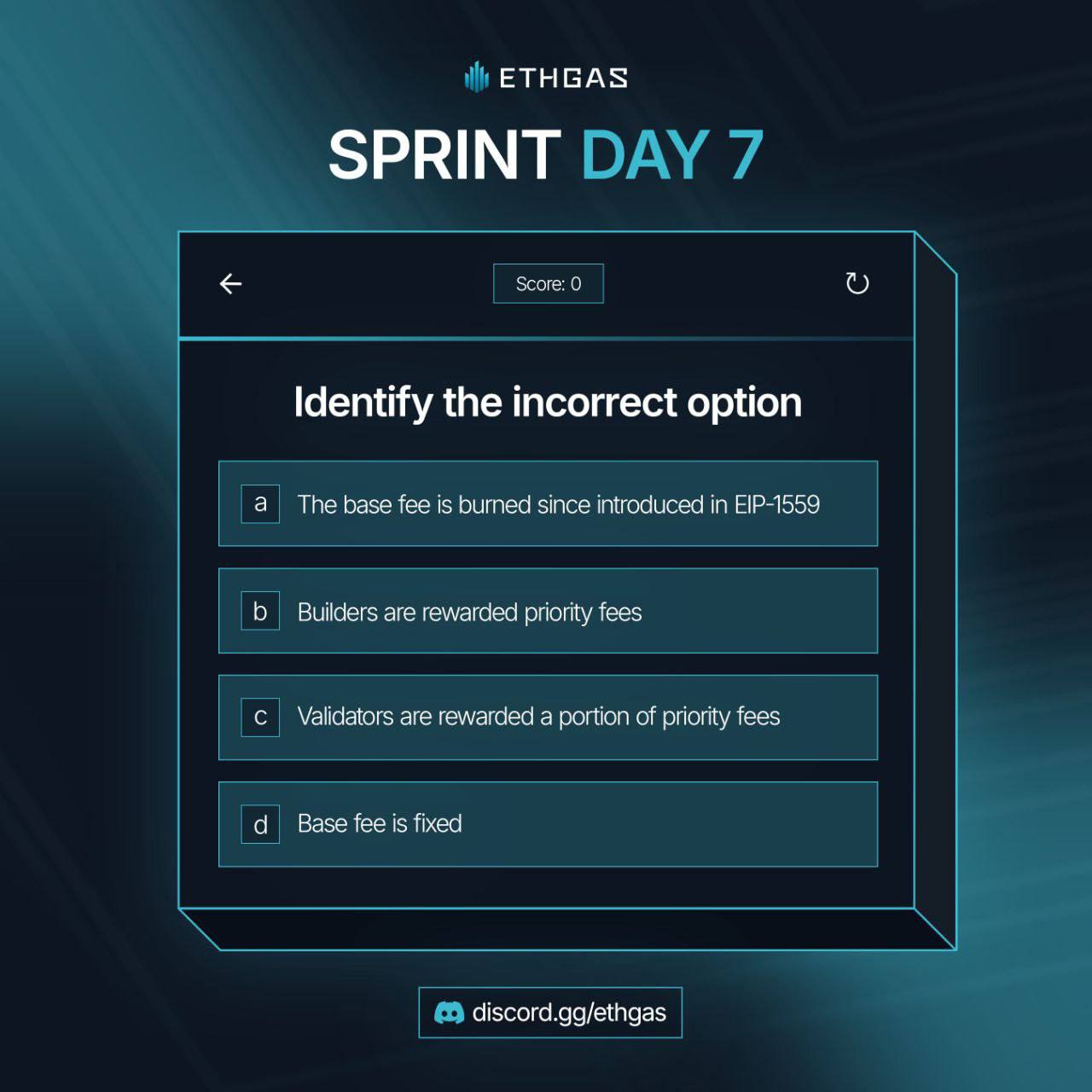Pick the "Base fee is fixed" answer
Viewport: 1092px width, 1092px height.
[x=548, y=824]
